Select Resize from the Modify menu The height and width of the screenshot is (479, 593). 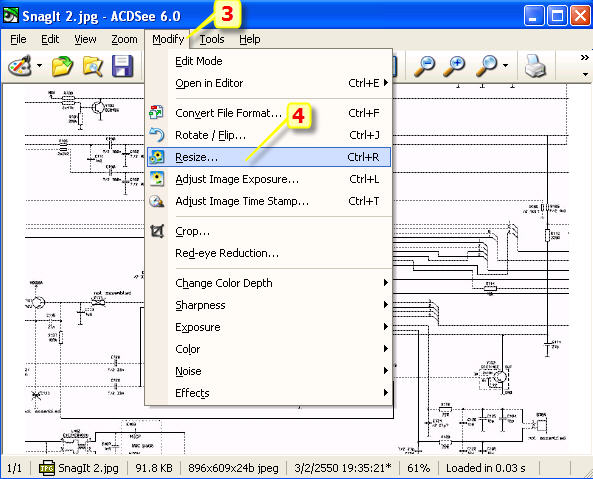pos(269,157)
